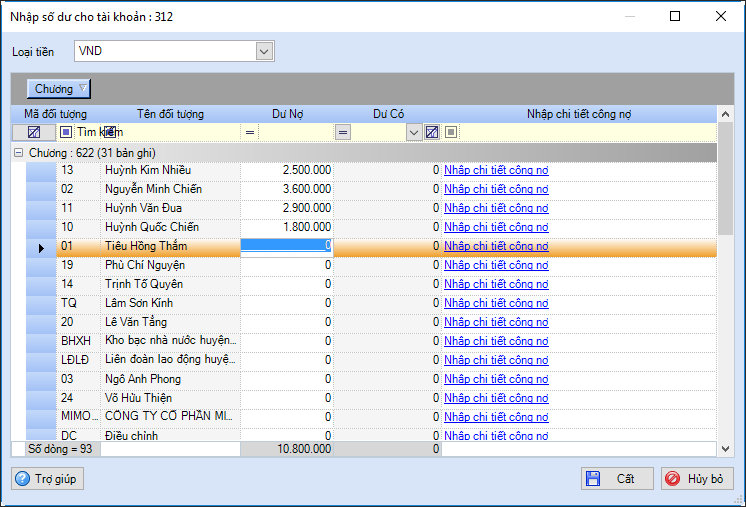Save with the Cất button

[x=617, y=478]
